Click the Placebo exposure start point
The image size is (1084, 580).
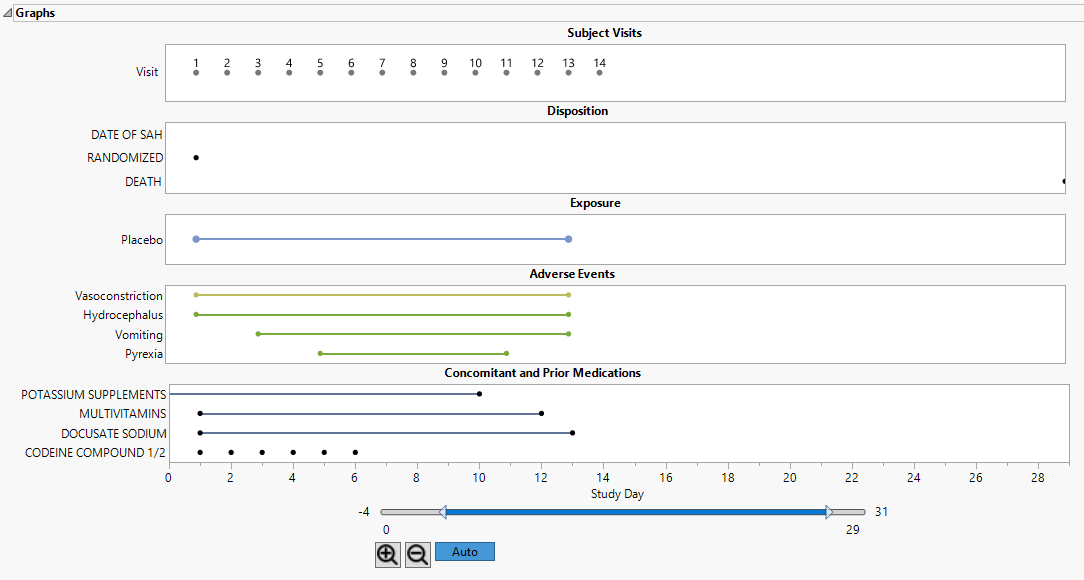[x=196, y=239]
